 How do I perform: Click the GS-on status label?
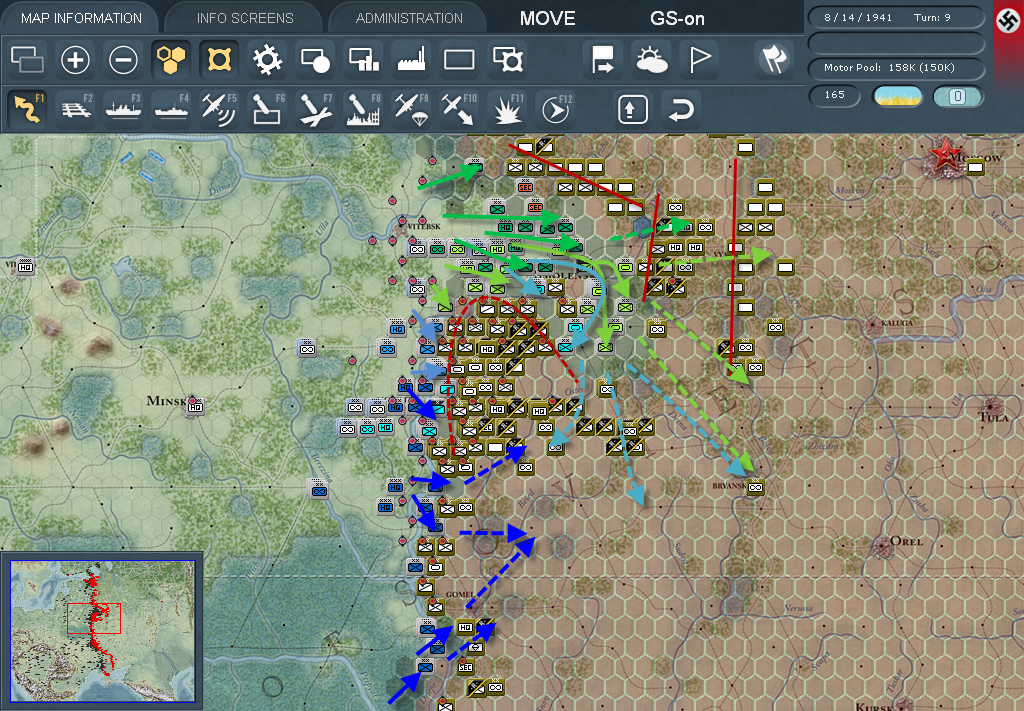click(x=677, y=18)
